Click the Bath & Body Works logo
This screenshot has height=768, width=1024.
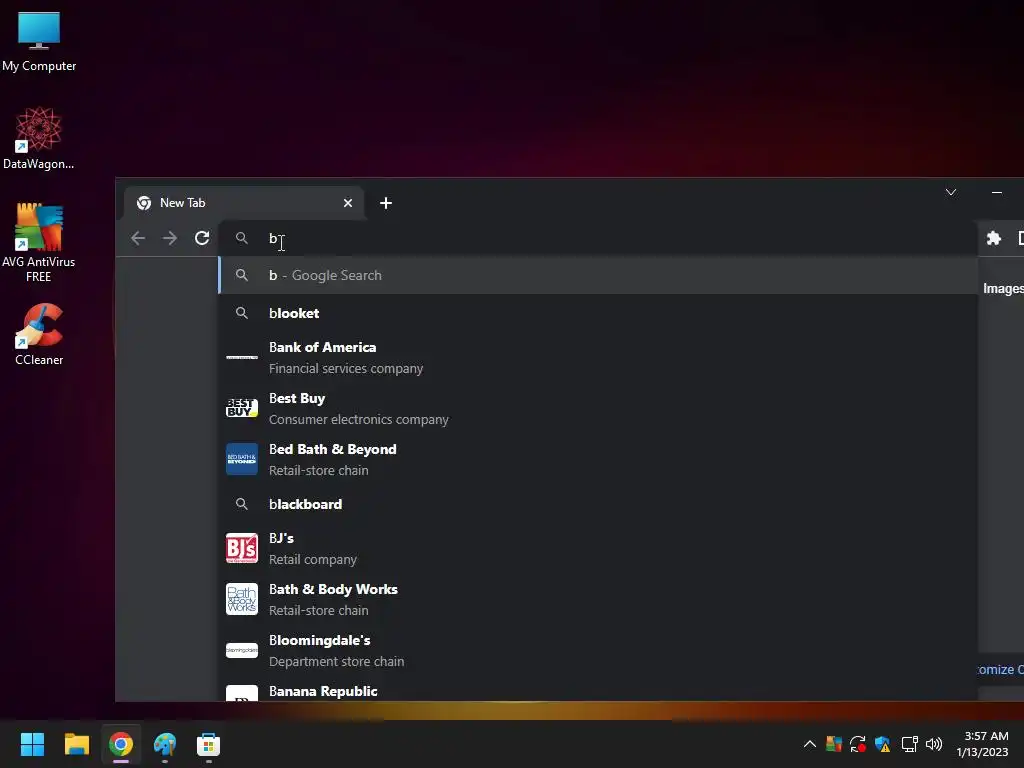(x=242, y=599)
